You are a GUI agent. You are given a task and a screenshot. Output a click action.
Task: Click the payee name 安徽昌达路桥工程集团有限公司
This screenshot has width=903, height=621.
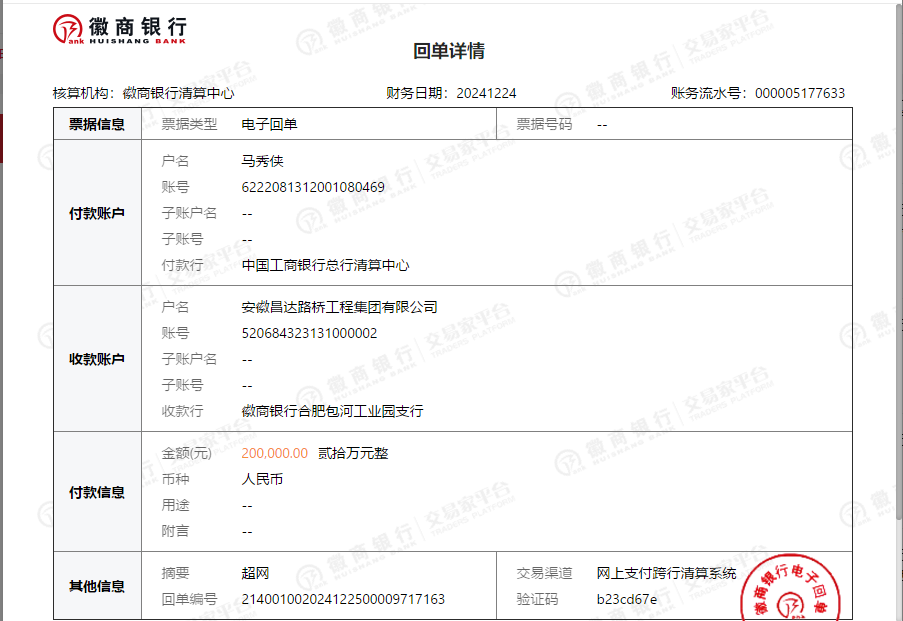tap(339, 307)
